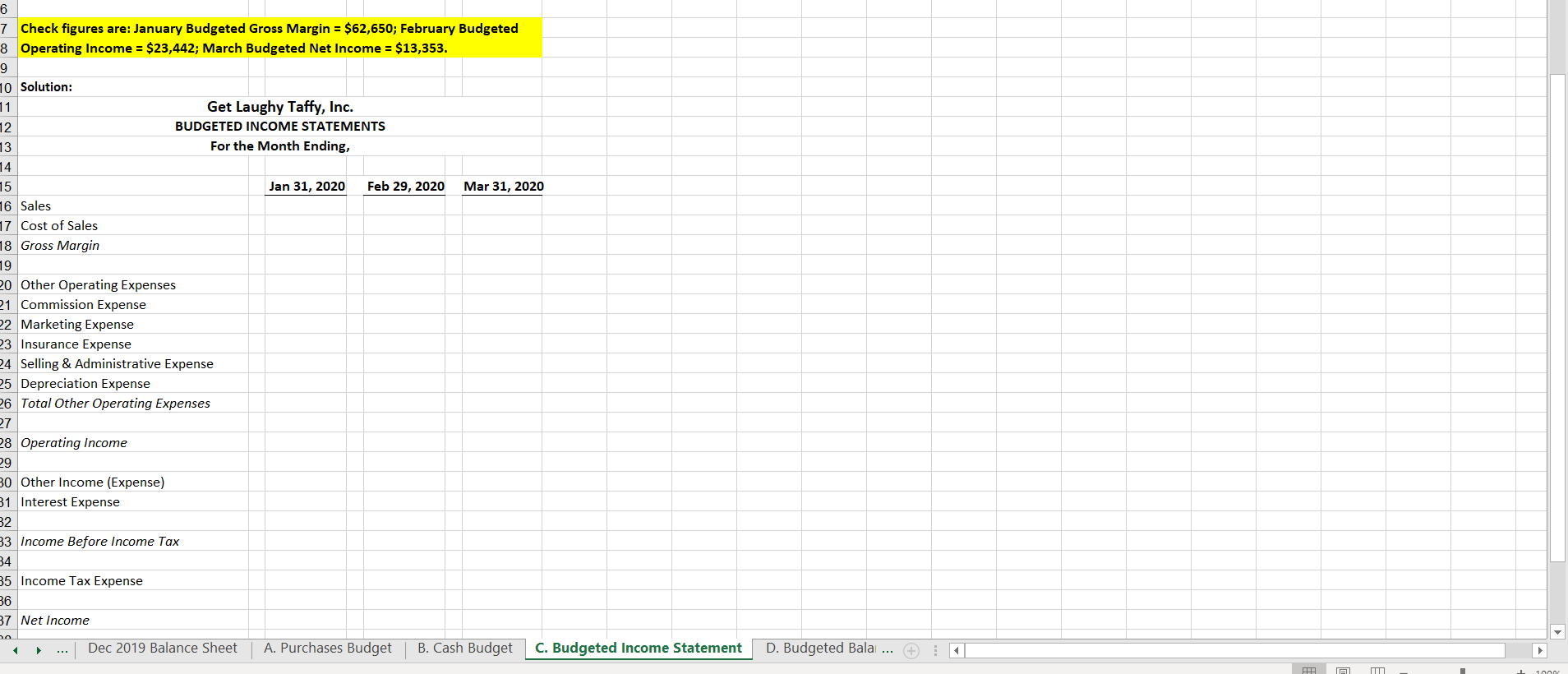
Task: Select Other Operating Expenses heading cell
Action: (133, 284)
